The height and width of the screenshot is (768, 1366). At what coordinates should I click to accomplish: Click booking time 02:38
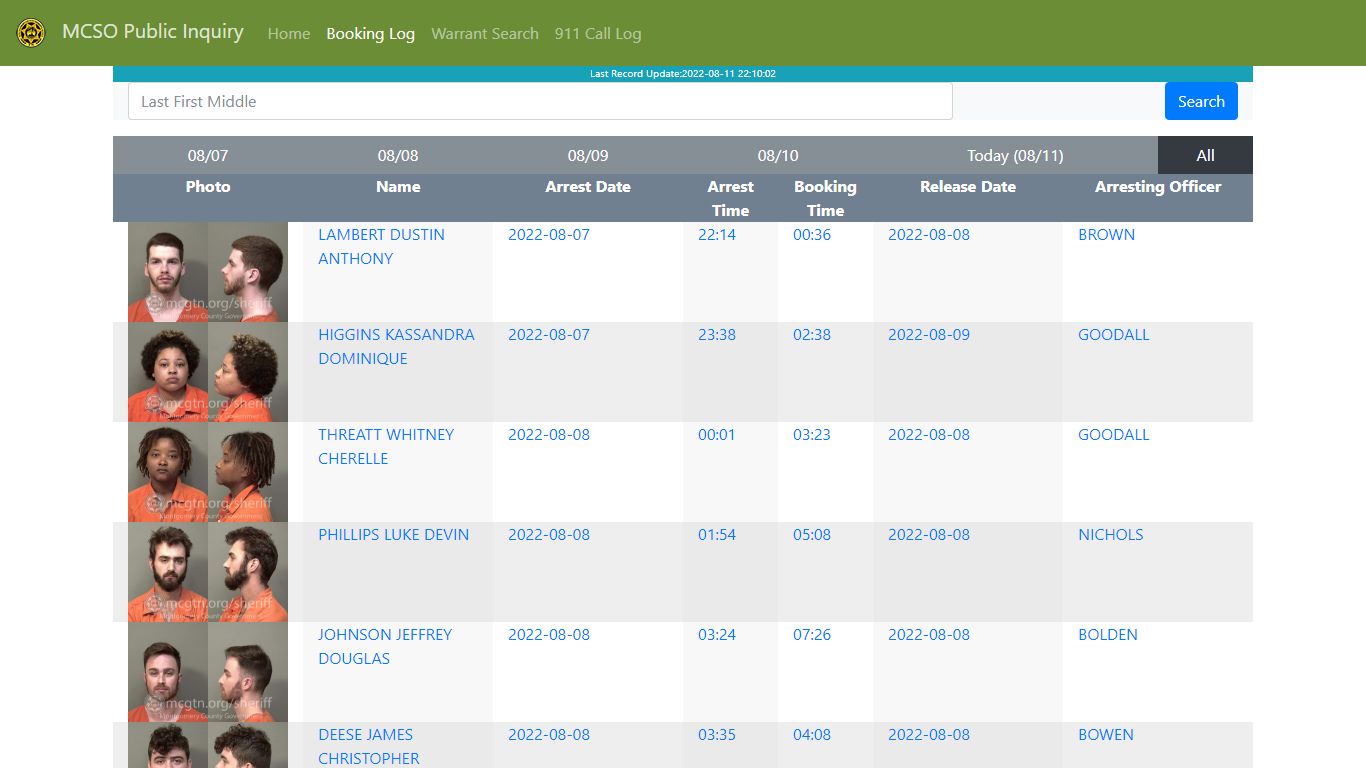point(812,334)
